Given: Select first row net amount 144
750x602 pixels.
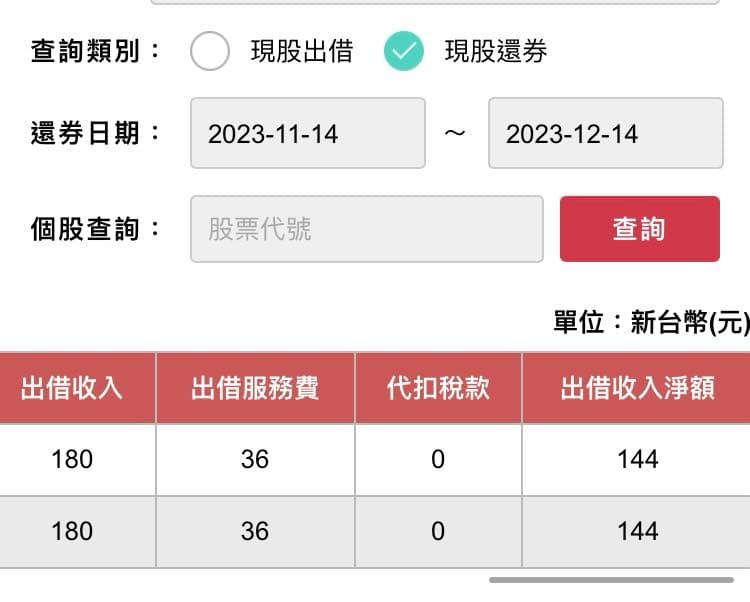Looking at the screenshot, I should [637, 459].
